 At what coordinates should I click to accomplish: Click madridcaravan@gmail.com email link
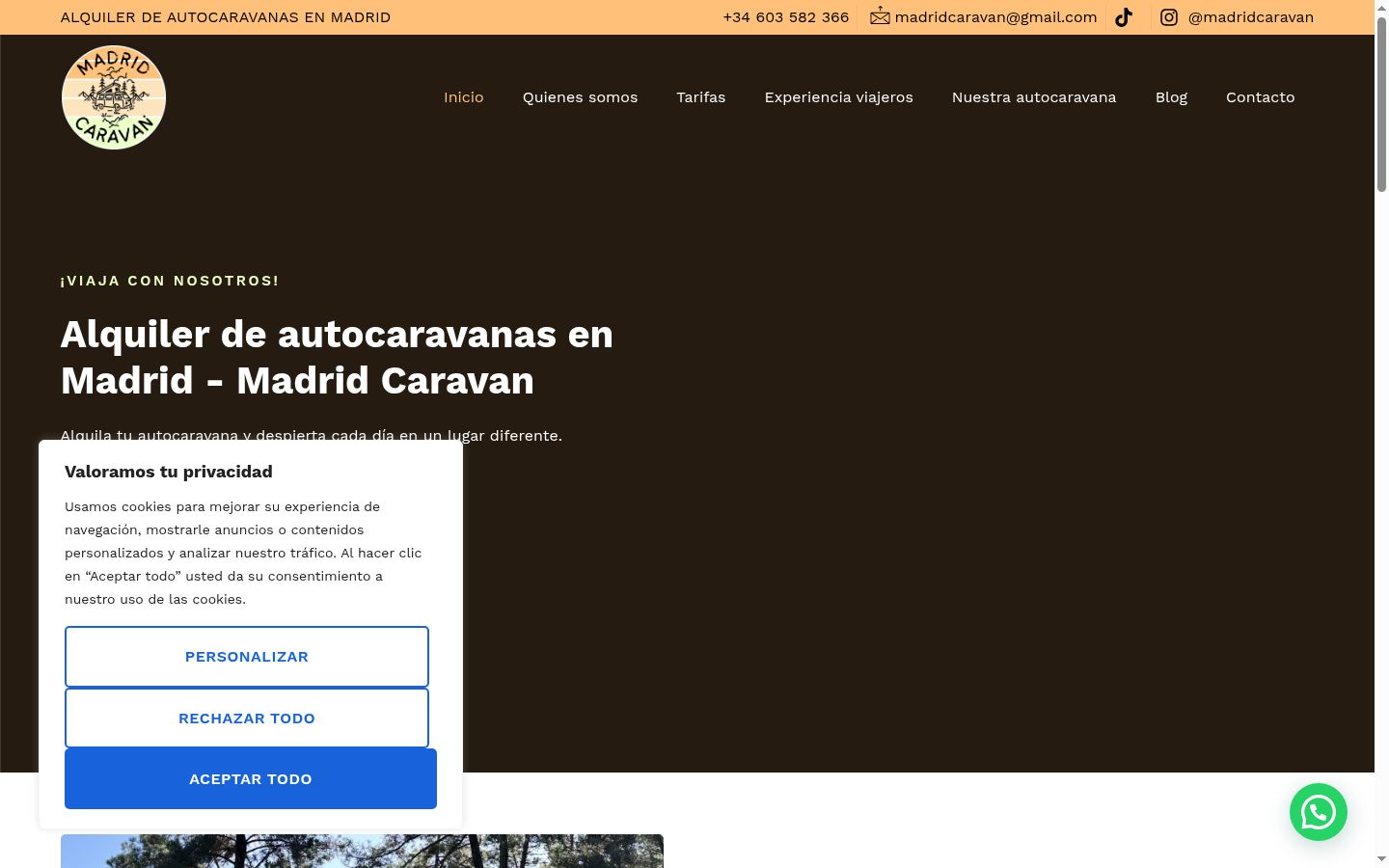(995, 17)
